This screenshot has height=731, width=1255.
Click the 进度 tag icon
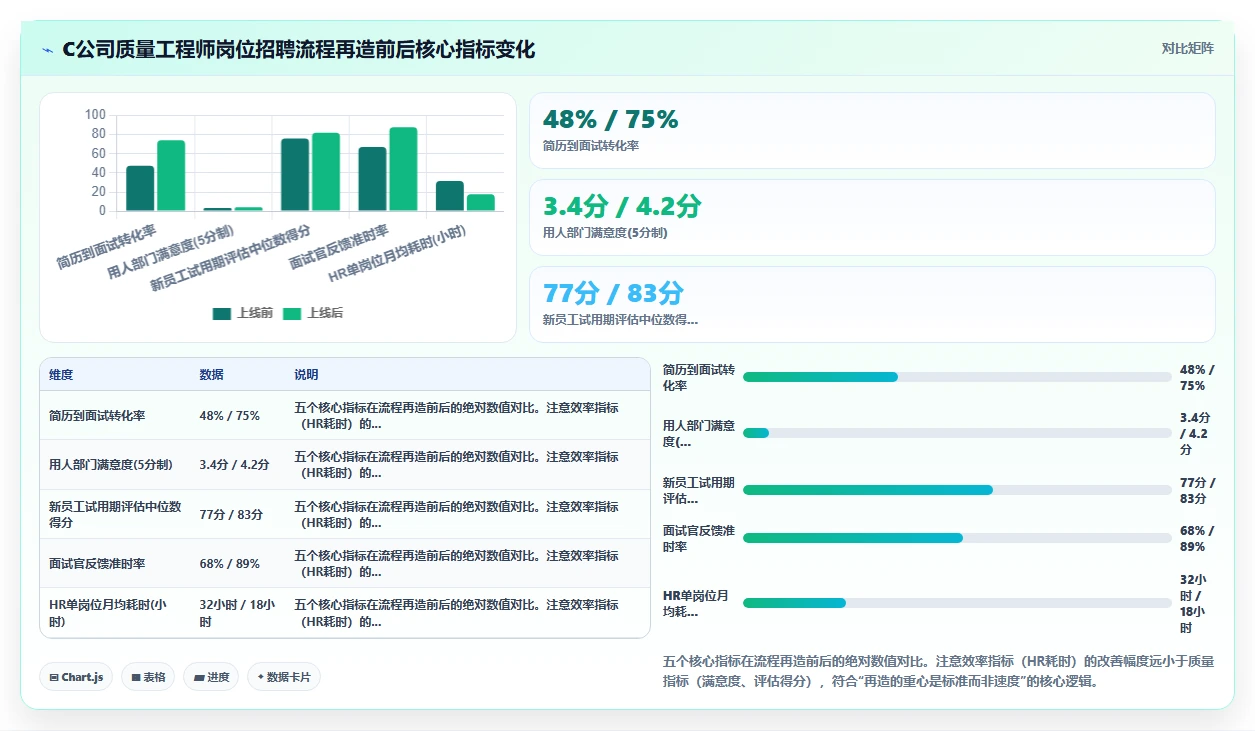[x=199, y=678]
